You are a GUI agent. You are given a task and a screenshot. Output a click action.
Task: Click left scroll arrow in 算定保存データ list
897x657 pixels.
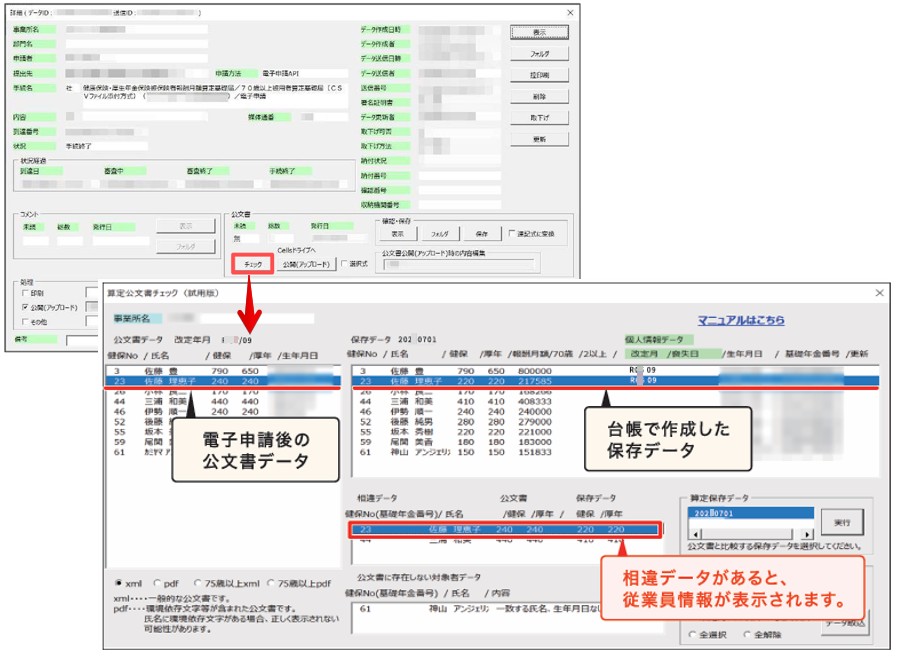695,534
